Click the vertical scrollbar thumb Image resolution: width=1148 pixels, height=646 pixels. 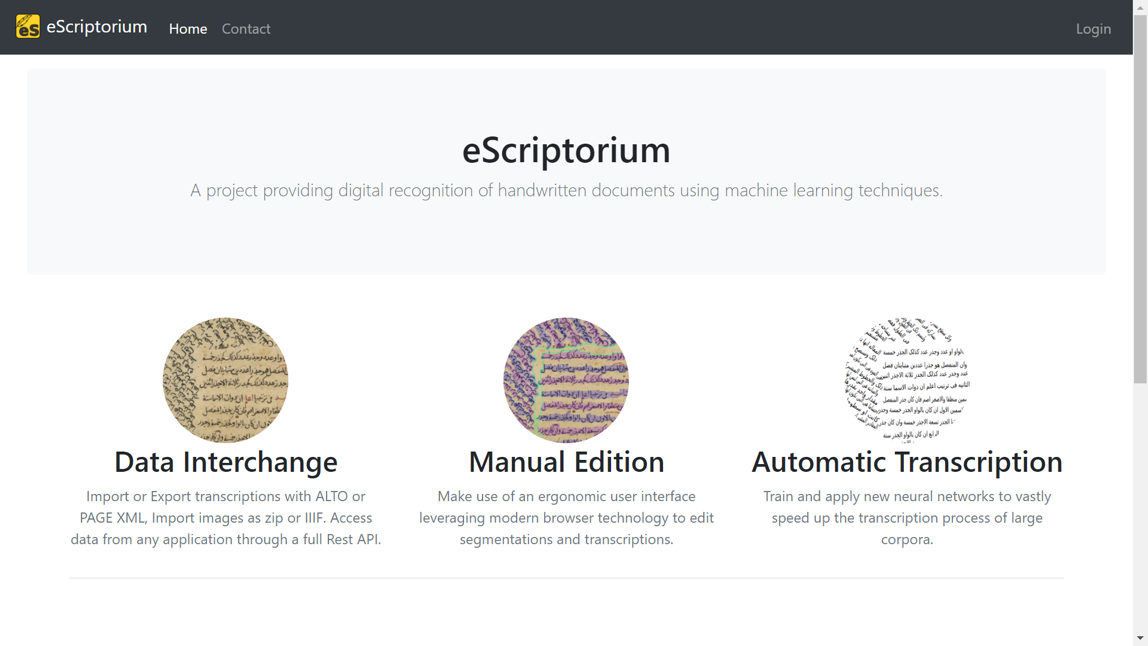click(1140, 198)
